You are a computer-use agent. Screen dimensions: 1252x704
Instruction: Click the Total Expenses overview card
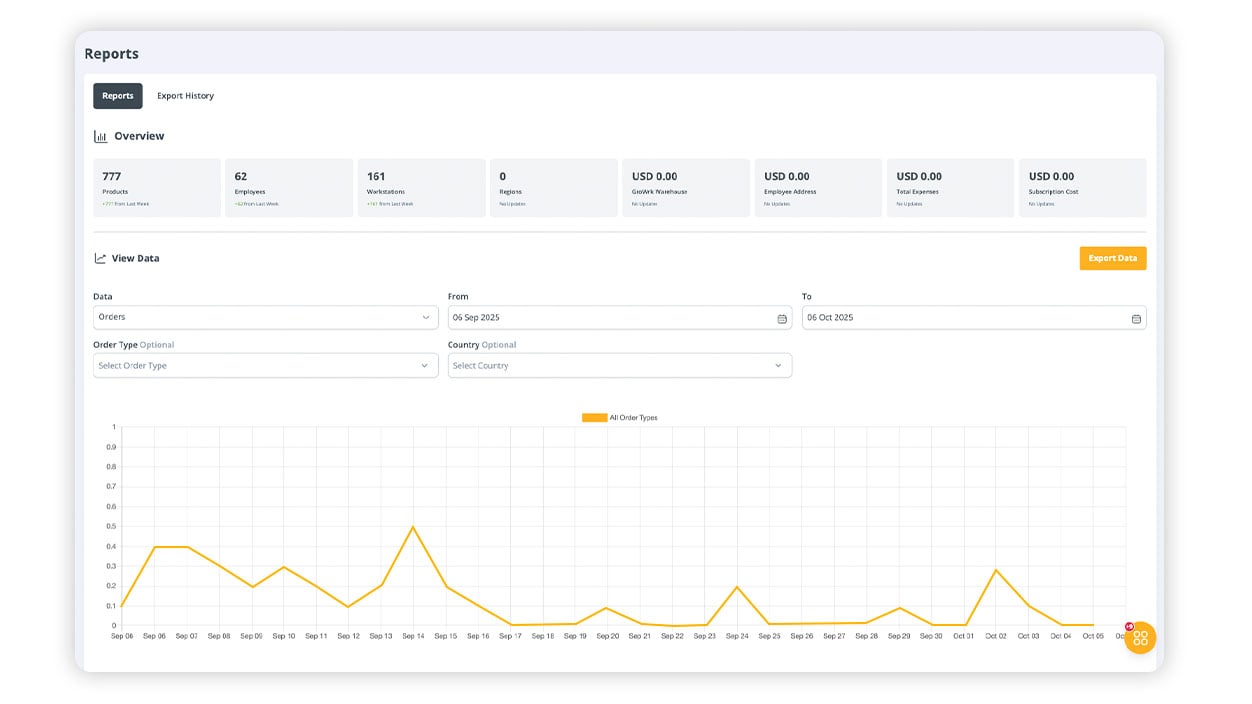[x=950, y=188]
